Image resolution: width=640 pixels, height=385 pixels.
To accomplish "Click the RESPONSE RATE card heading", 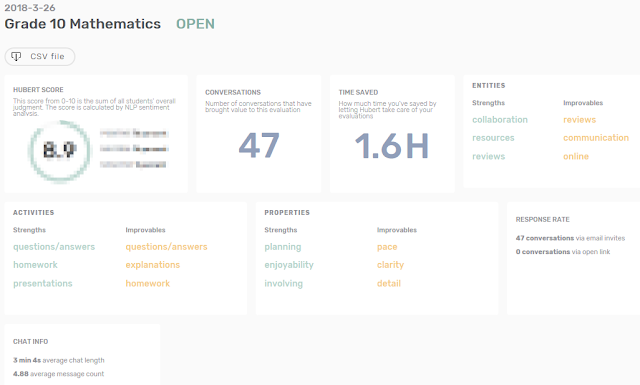I will click(x=542, y=220).
